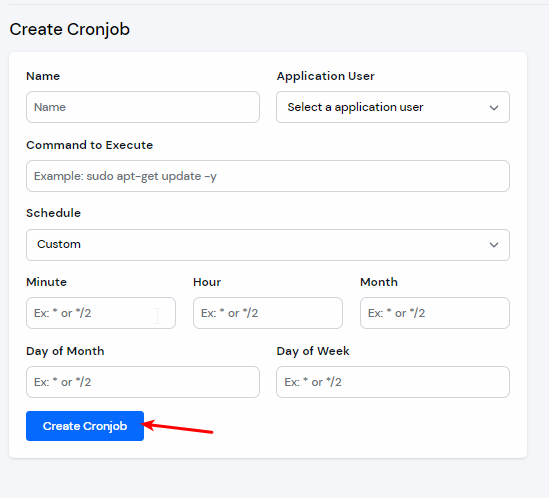Select the Hour input box

coord(268,313)
